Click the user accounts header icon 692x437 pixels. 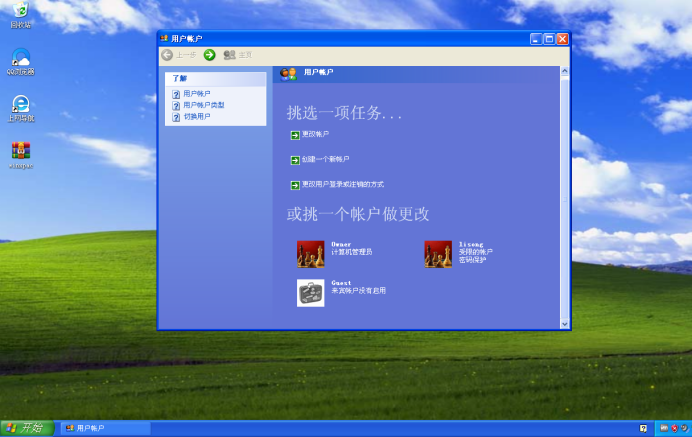[289, 74]
